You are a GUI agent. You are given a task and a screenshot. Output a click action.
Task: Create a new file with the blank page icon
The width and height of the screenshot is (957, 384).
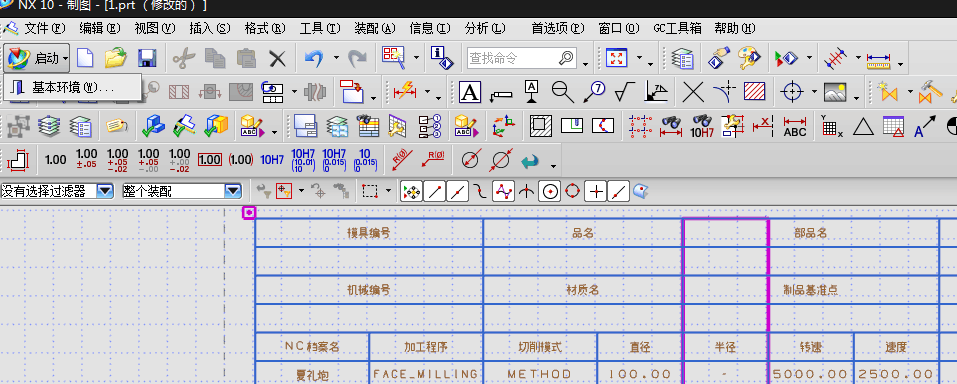click(x=84, y=58)
